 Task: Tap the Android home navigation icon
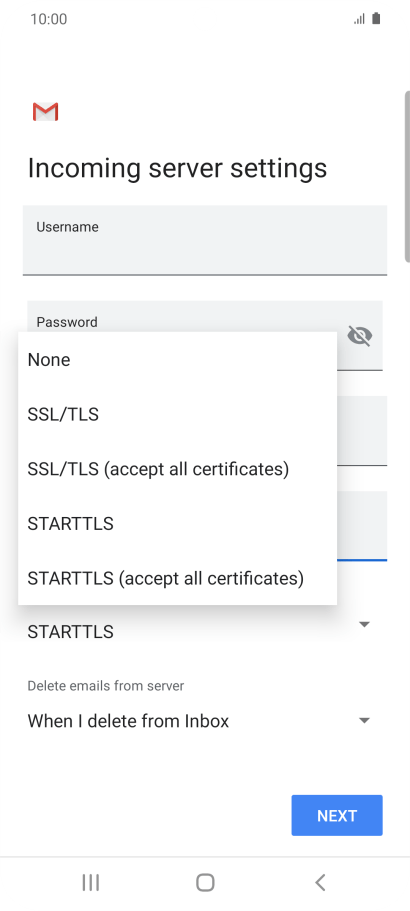pyautogui.click(x=205, y=883)
